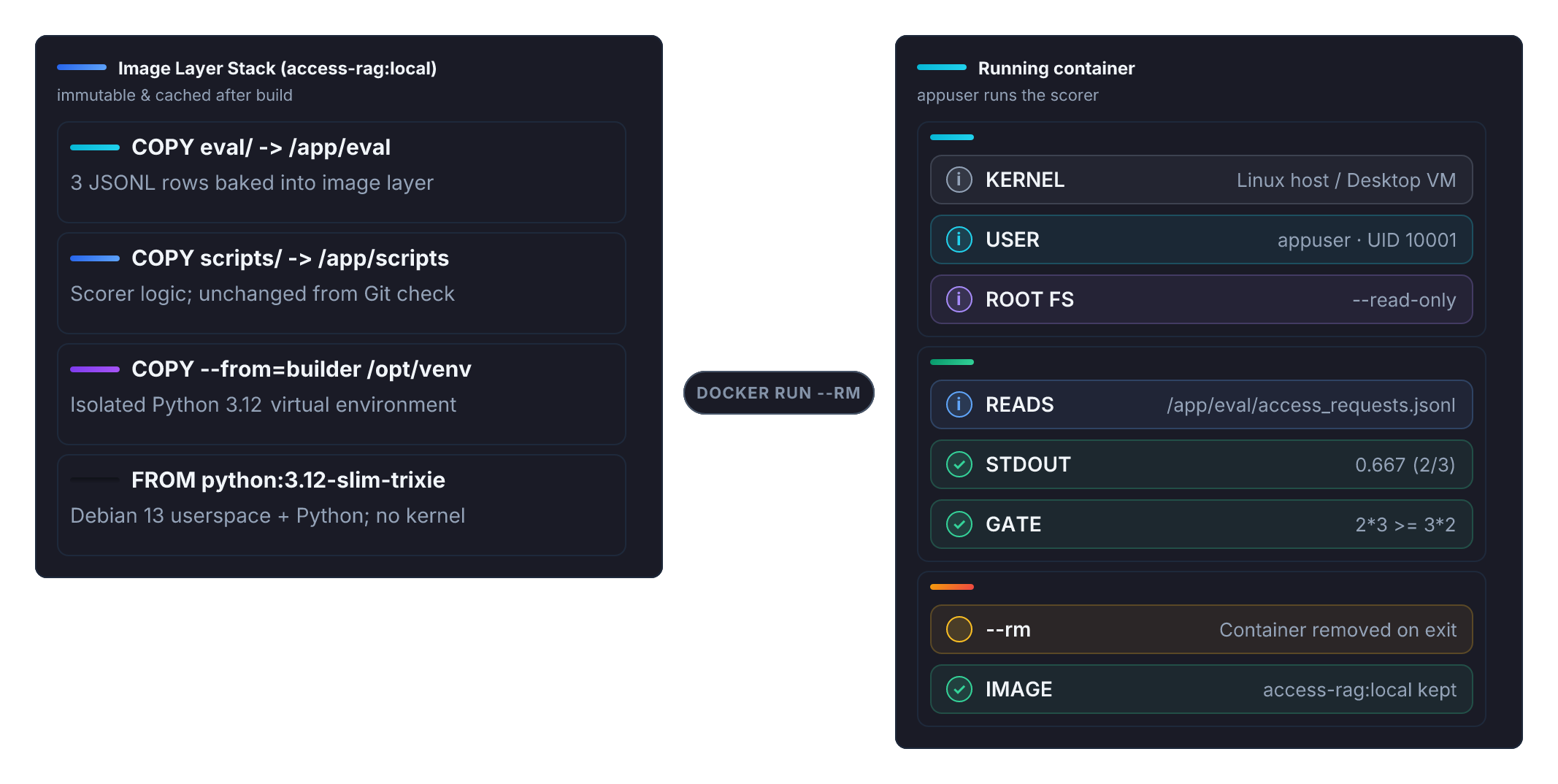Click the value 'appuser · UID 10001'

(1367, 240)
